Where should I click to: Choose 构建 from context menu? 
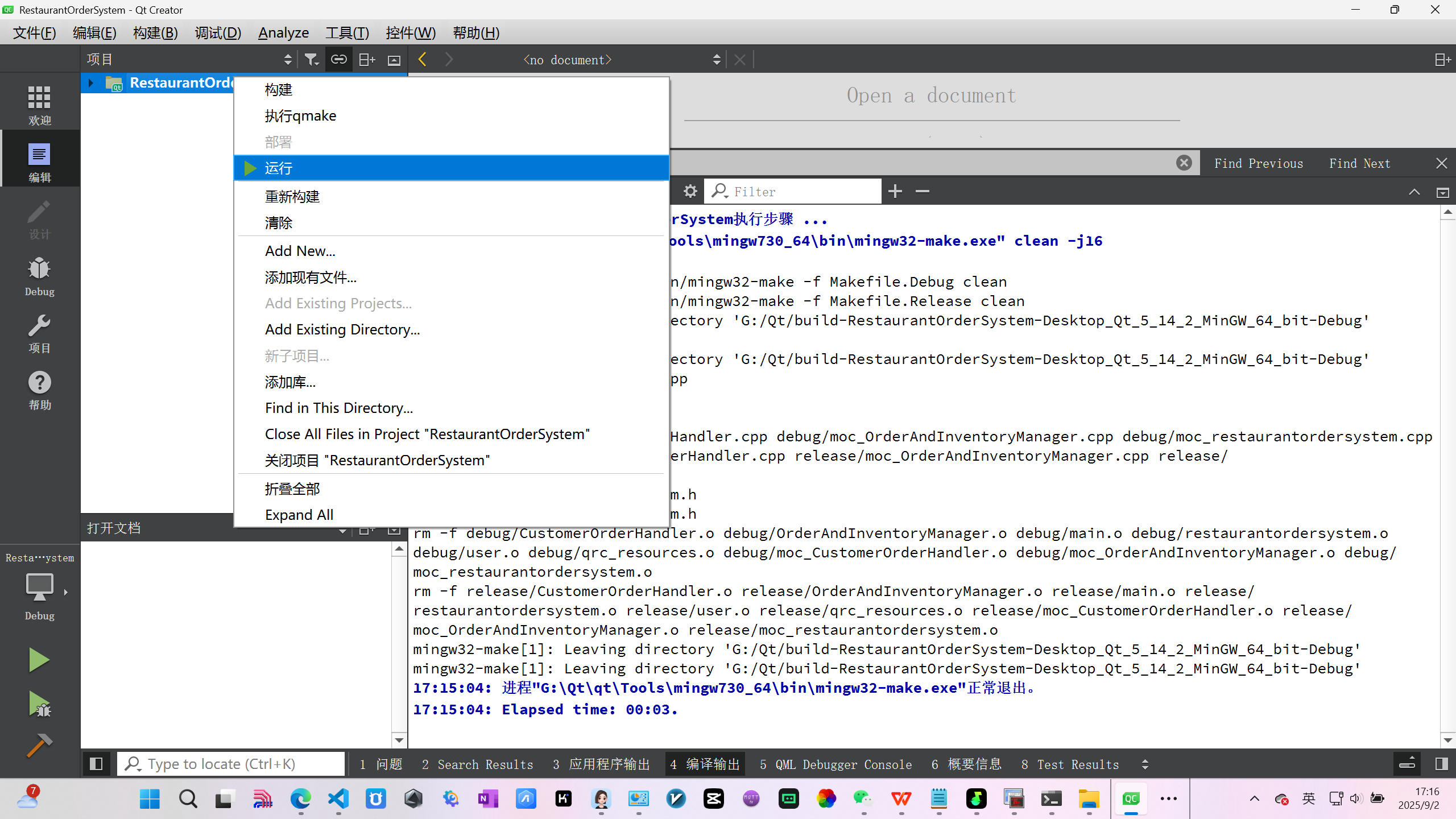pyautogui.click(x=452, y=90)
